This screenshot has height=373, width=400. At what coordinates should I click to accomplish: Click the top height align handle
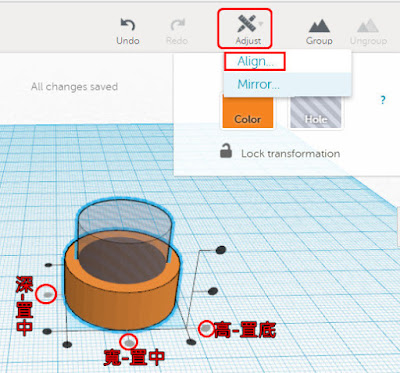pyautogui.click(x=221, y=249)
